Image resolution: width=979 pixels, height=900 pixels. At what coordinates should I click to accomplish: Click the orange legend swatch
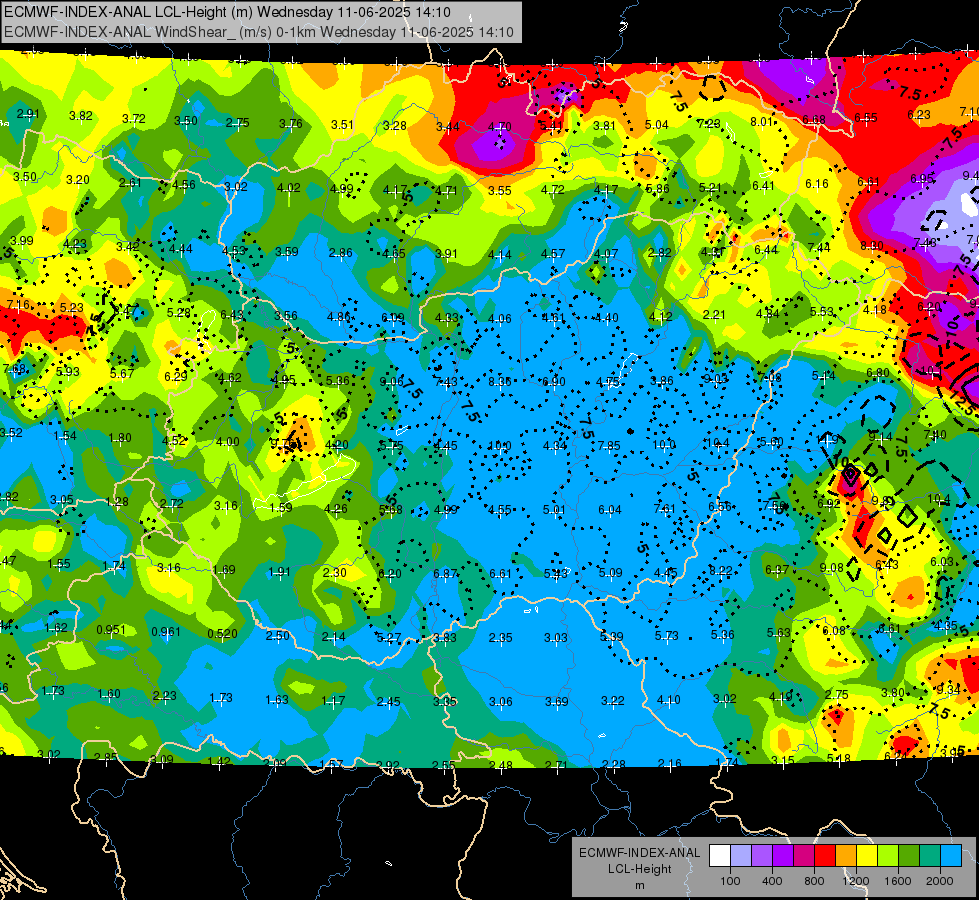pos(846,856)
